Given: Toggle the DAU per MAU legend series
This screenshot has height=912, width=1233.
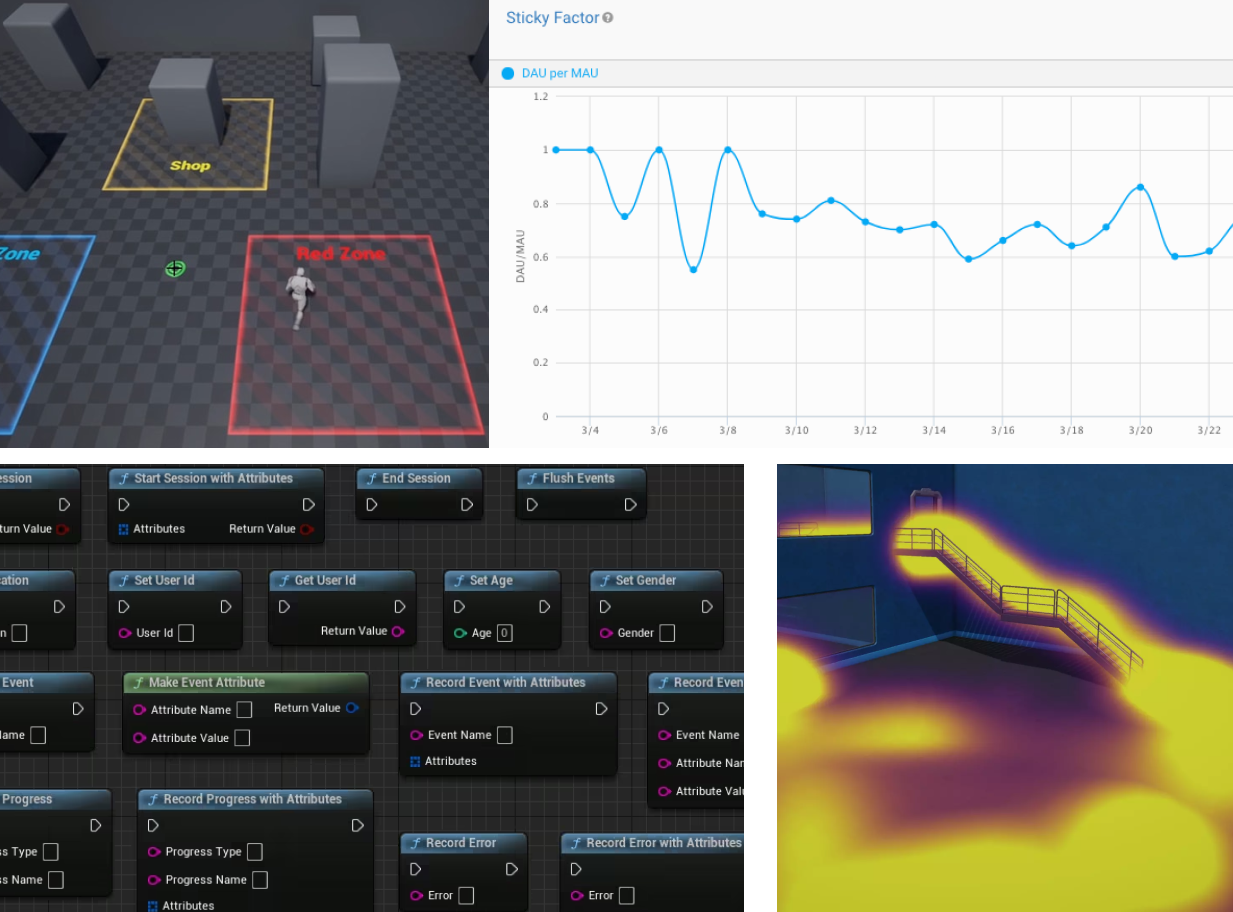Looking at the screenshot, I should 508,73.
